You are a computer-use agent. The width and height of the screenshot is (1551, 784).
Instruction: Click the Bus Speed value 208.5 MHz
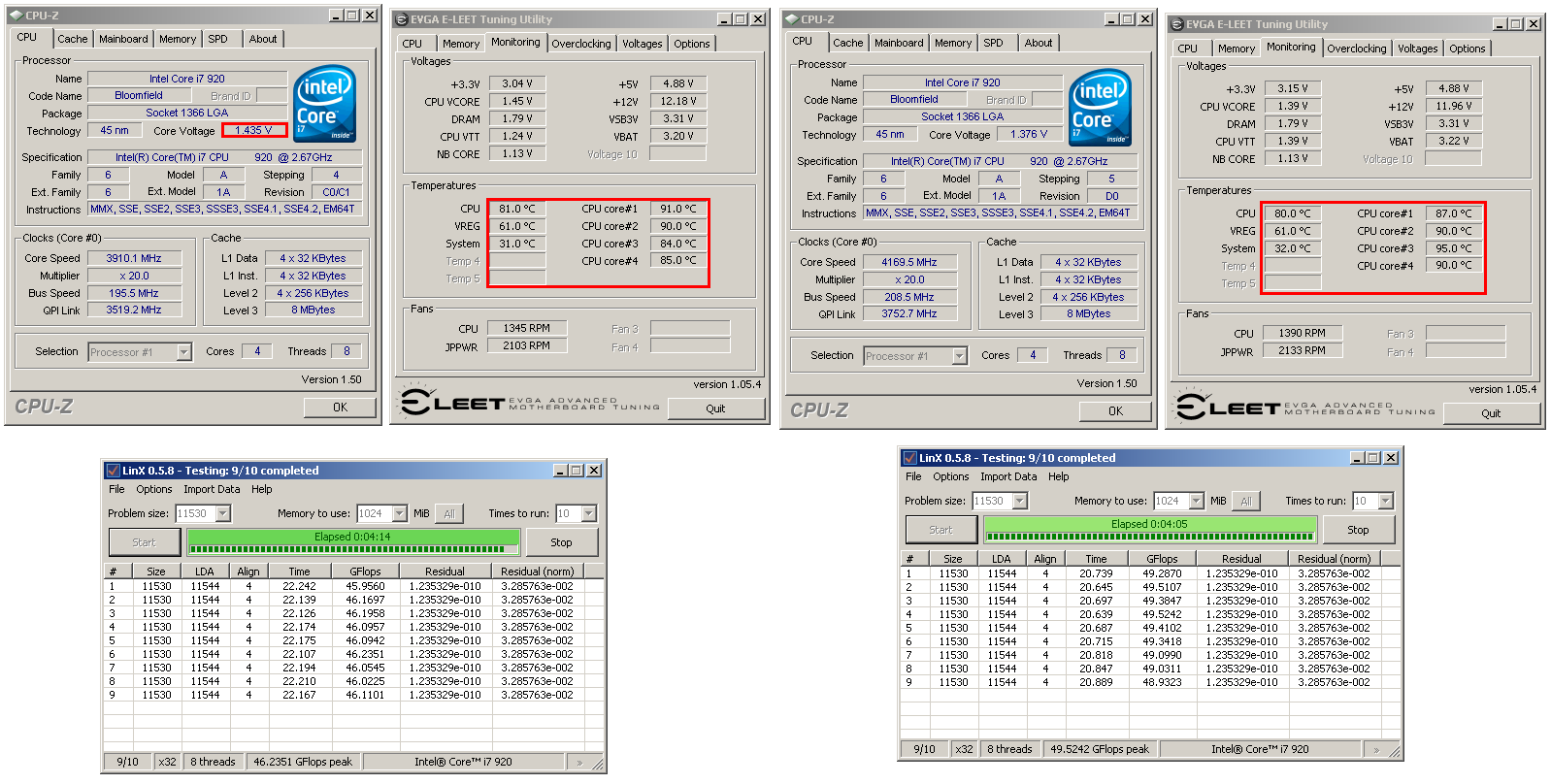click(x=909, y=297)
